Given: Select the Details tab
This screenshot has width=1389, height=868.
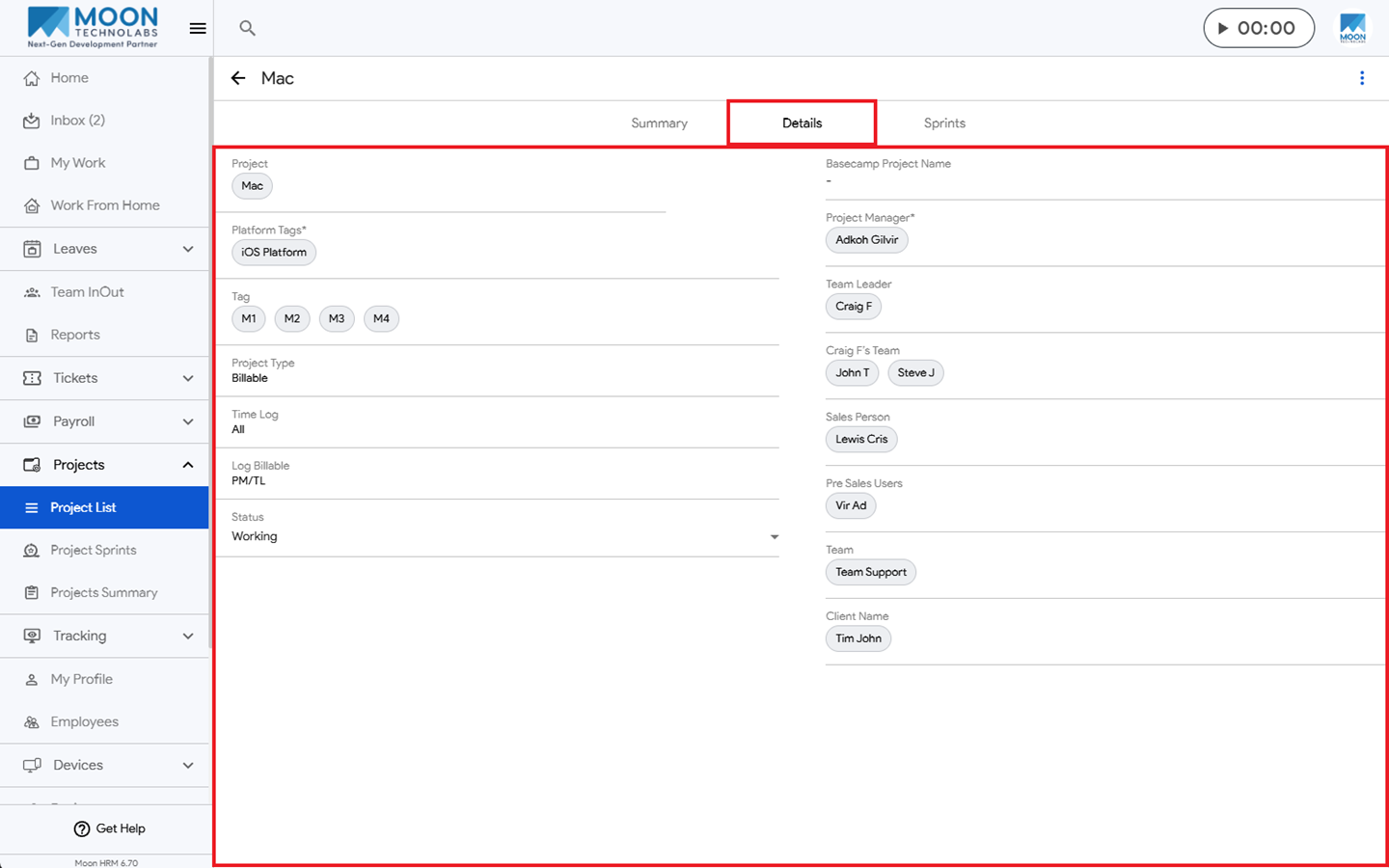Looking at the screenshot, I should (802, 123).
